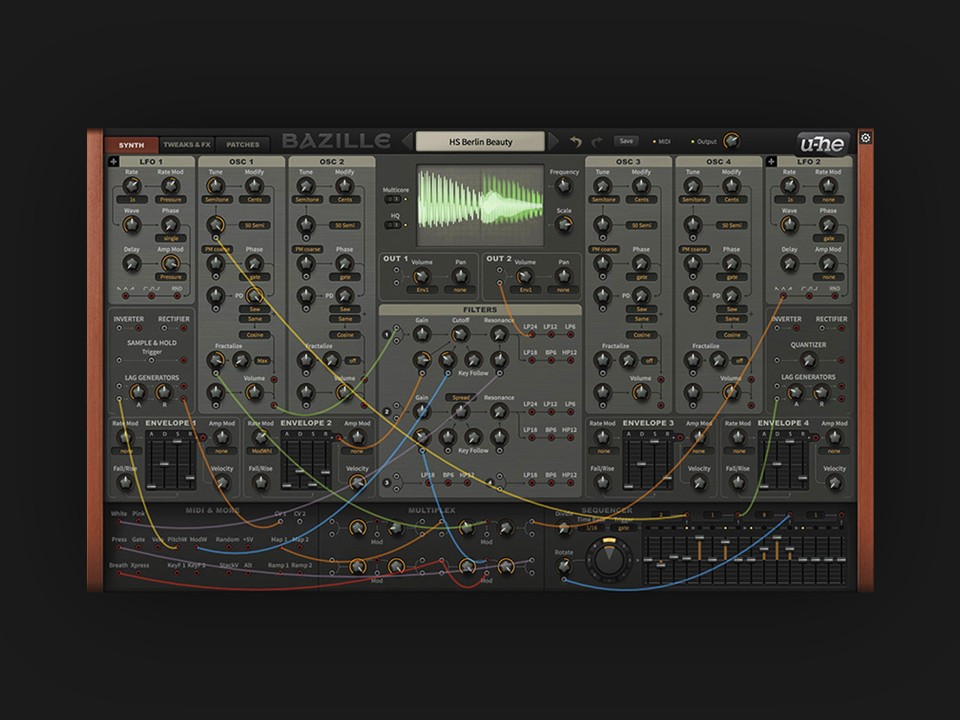Open settings via the gear icon
The height and width of the screenshot is (720, 960).
click(x=865, y=138)
